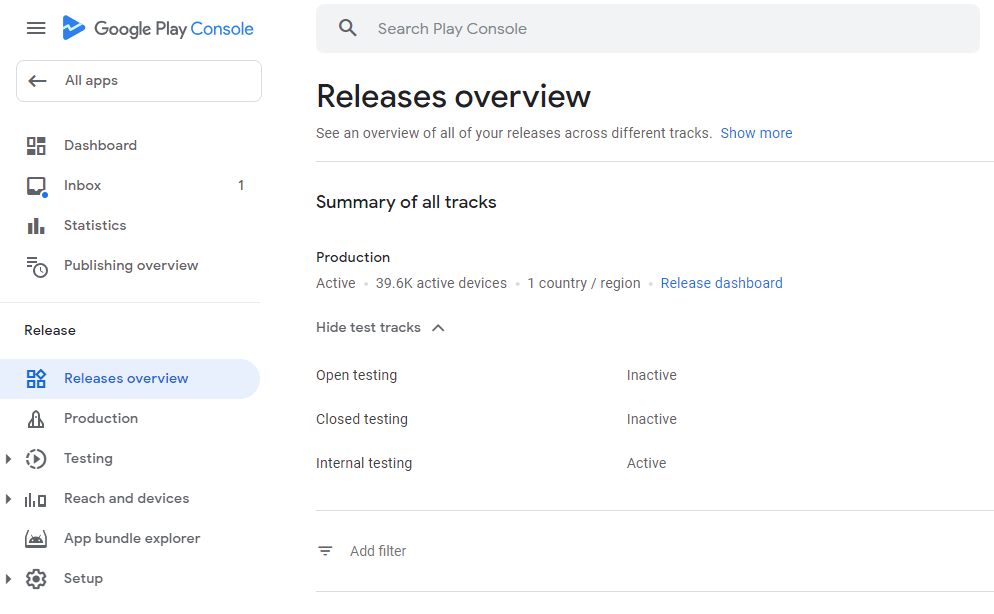Expand the Reach and devices arrow
Image resolution: width=994 pixels, height=614 pixels.
[x=8, y=499]
